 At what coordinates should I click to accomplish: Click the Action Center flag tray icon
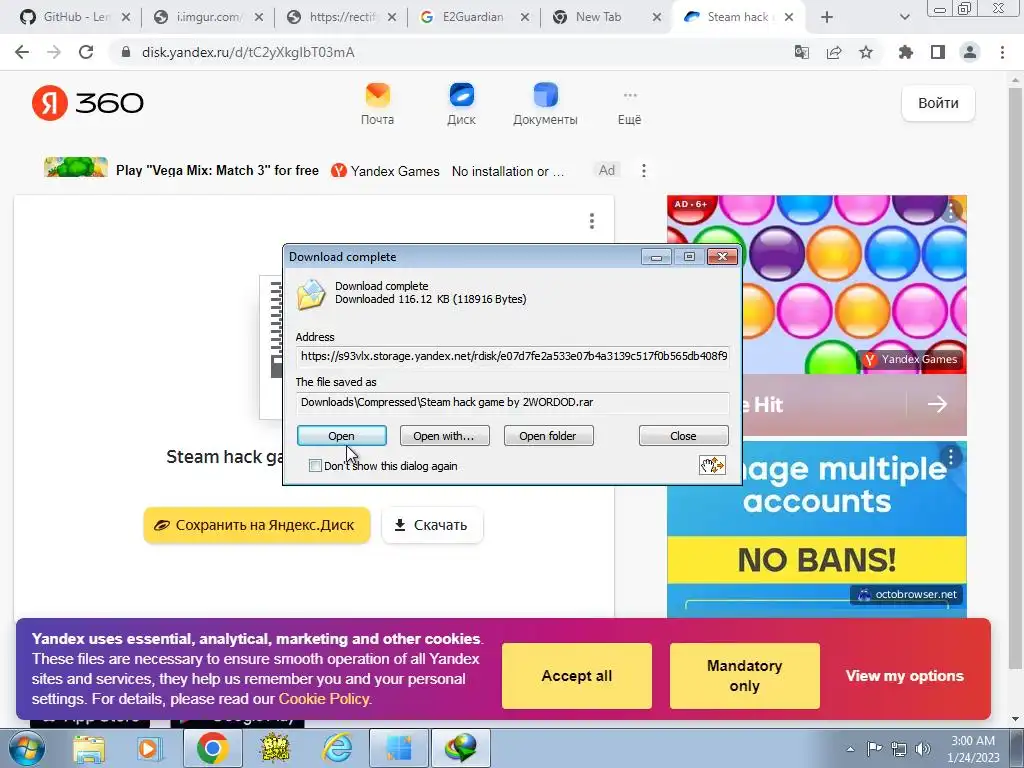pos(874,749)
